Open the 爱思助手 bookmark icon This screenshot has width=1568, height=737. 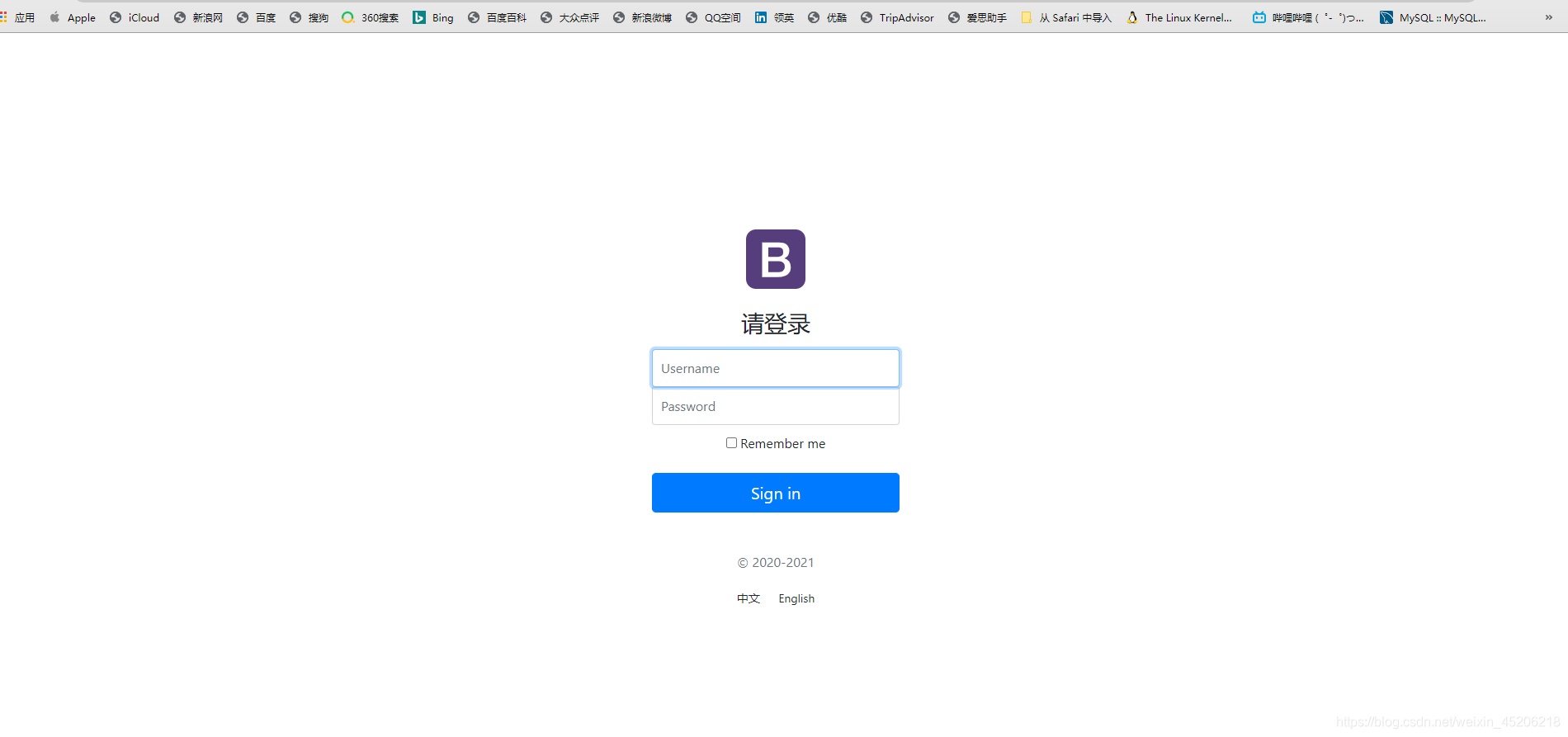(954, 17)
